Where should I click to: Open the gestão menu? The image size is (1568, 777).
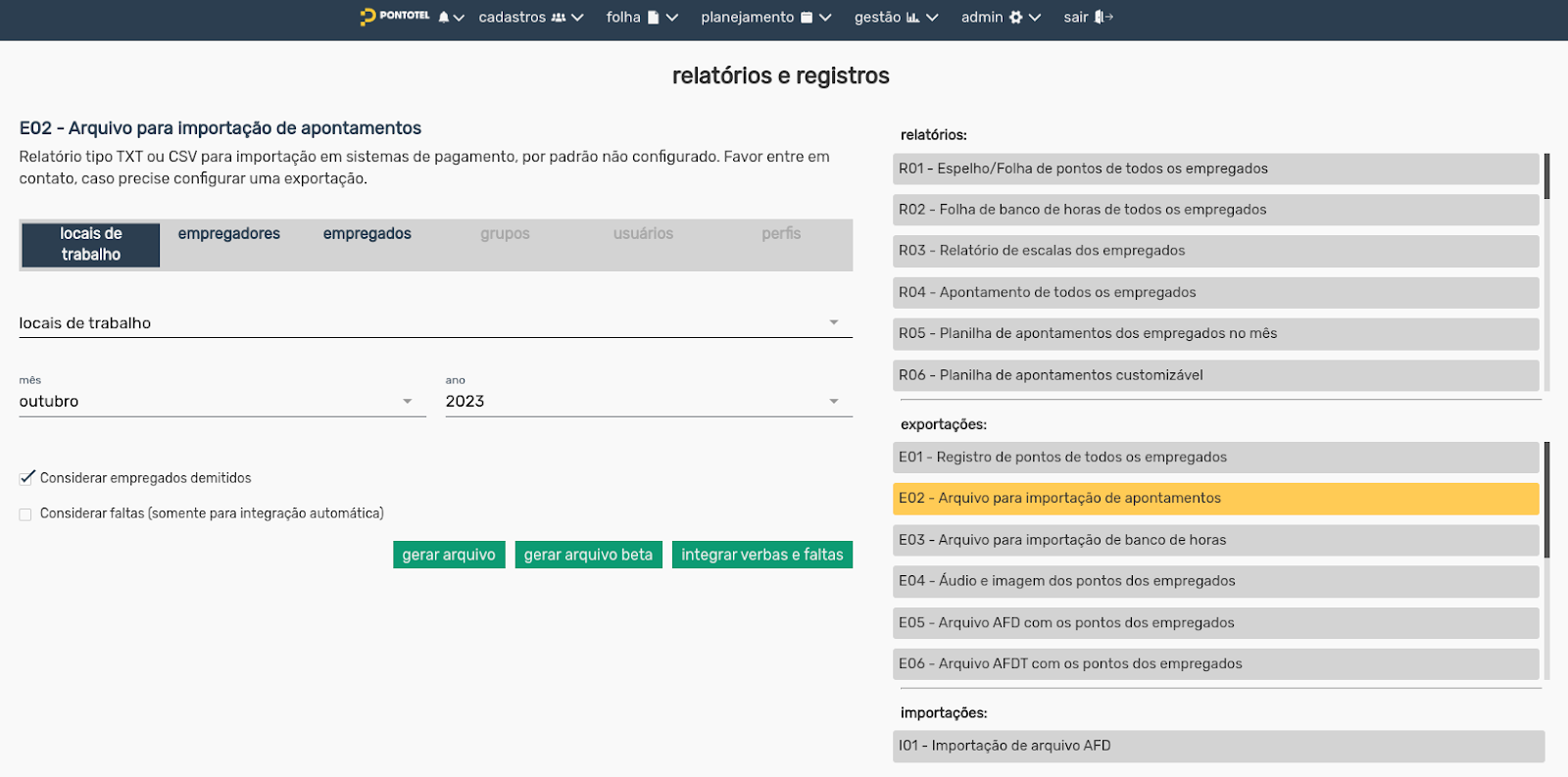pos(897,18)
